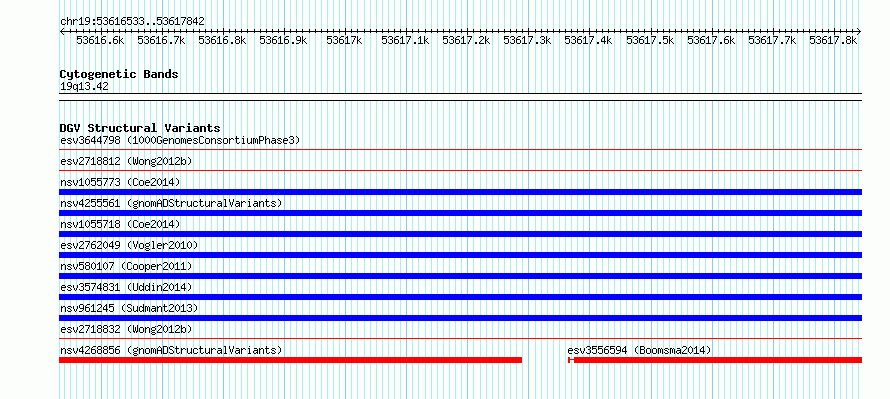Select the first esv2718812 (Wong2012b) variant label
The image size is (890, 399).
point(126,161)
